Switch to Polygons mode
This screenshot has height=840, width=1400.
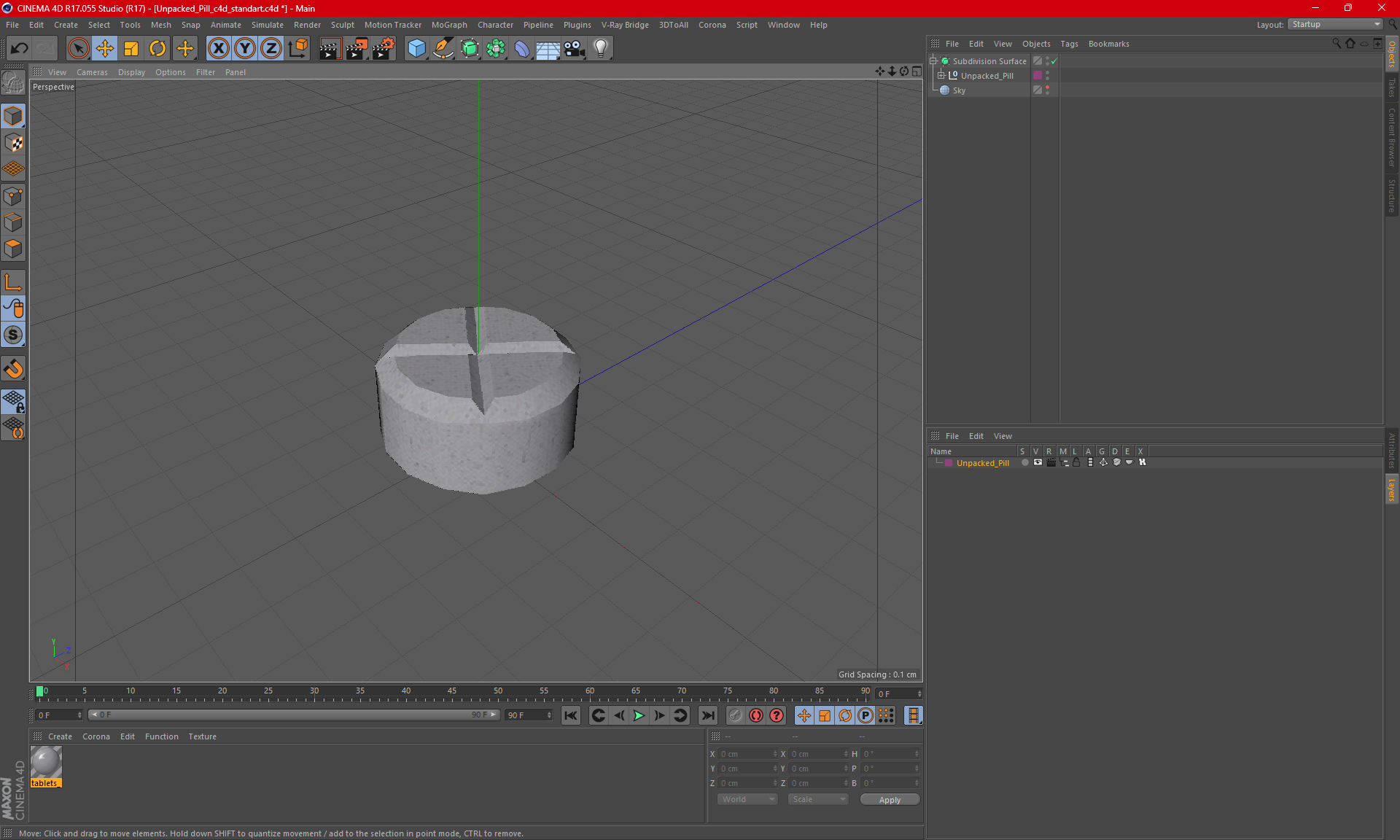(x=13, y=249)
